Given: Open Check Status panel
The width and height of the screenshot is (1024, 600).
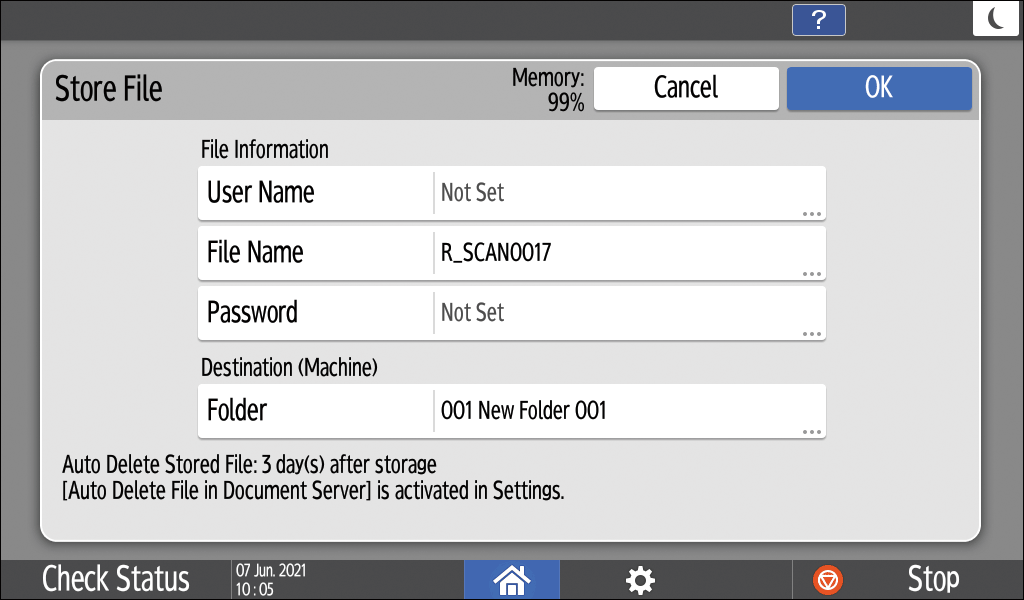Looking at the screenshot, I should point(115,579).
